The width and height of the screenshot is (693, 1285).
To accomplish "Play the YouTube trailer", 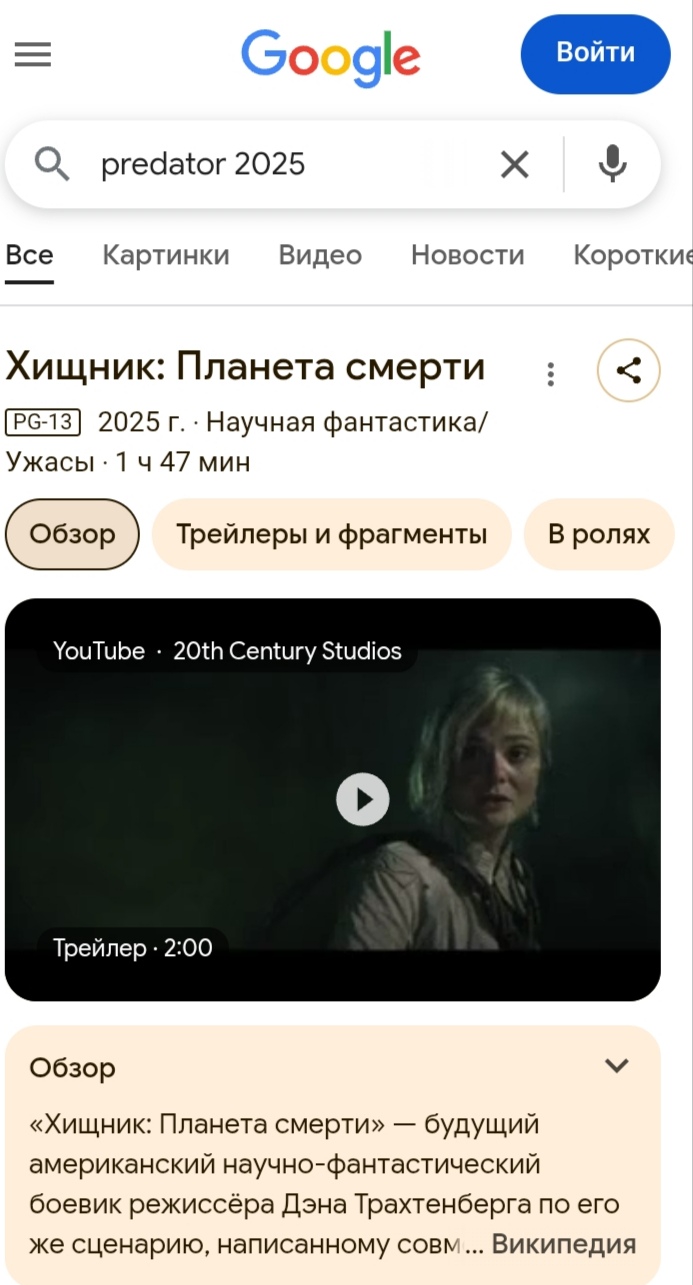I will (x=362, y=799).
